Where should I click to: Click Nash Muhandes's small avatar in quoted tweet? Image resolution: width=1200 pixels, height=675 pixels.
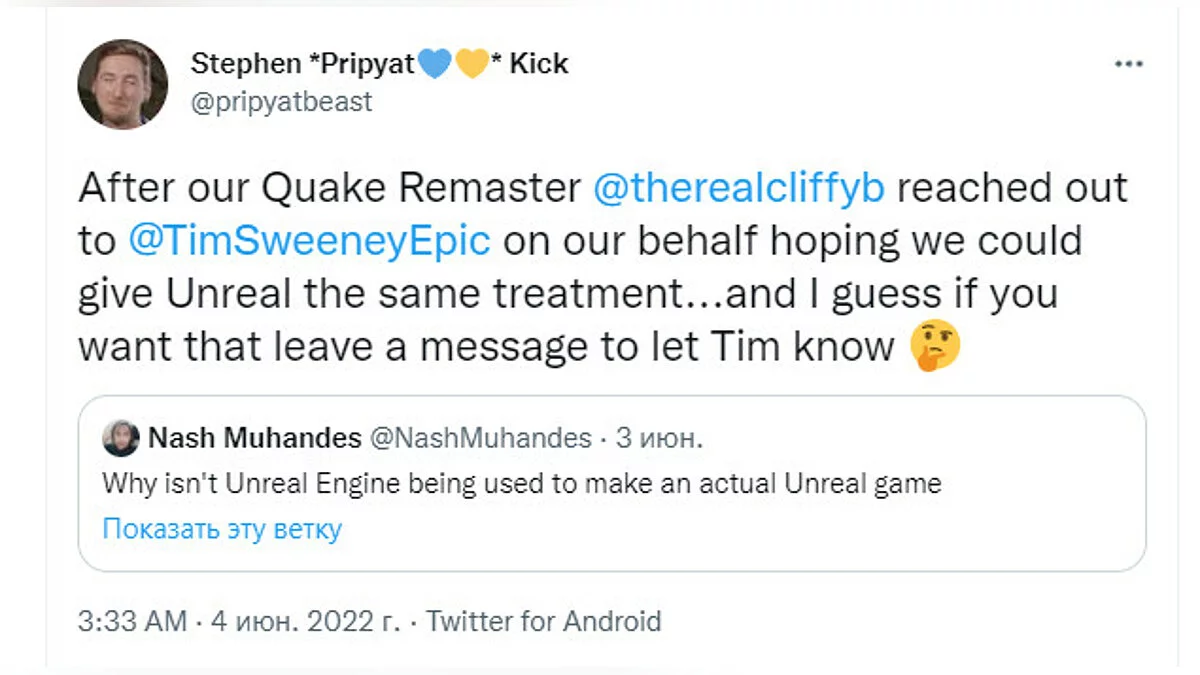pos(121,439)
